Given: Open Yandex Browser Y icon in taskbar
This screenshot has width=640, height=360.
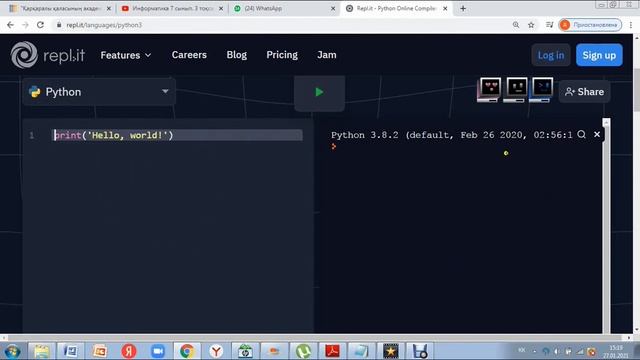Looking at the screenshot, I should [x=216, y=351].
